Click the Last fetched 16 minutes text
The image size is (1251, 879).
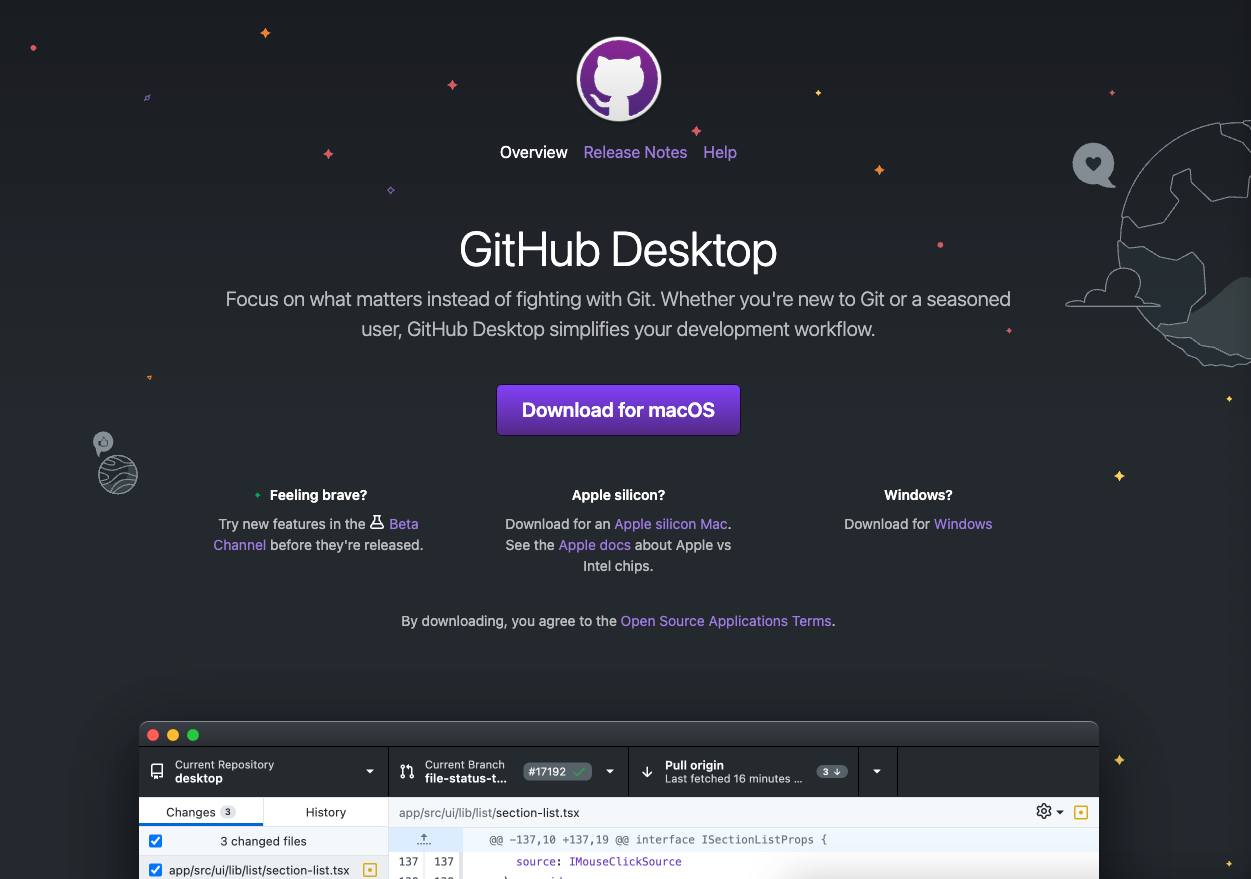point(733,779)
